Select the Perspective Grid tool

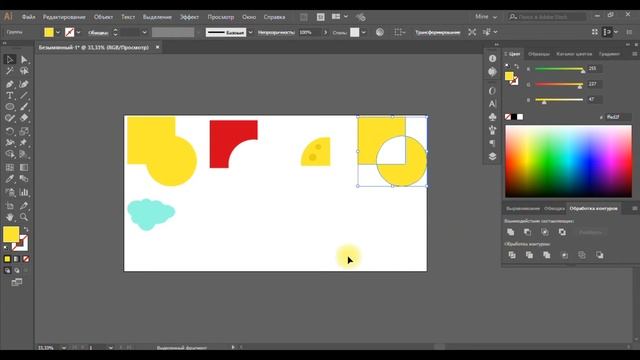coord(24,154)
